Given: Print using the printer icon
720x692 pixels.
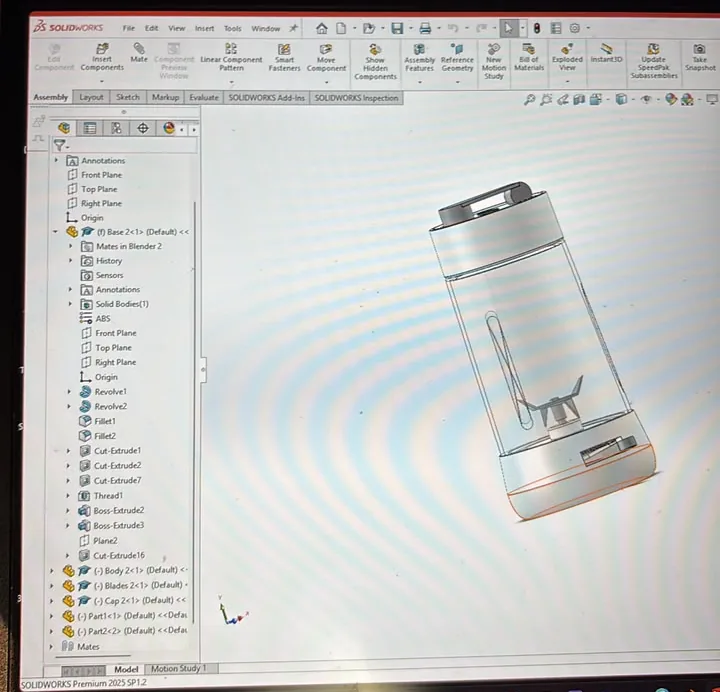Looking at the screenshot, I should tap(425, 28).
